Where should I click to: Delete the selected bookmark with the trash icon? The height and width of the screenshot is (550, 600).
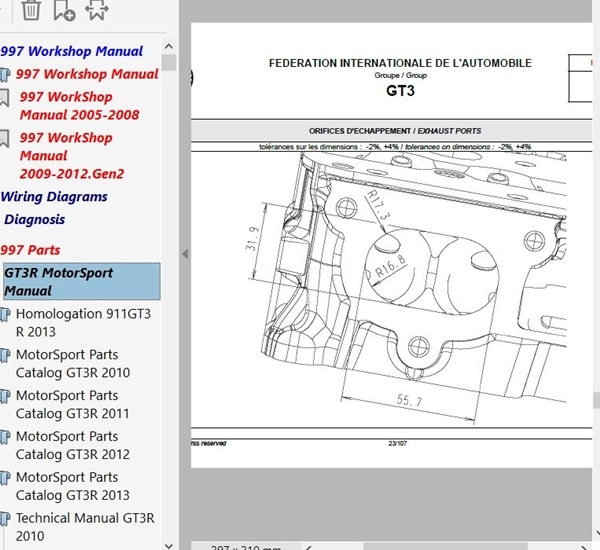point(31,10)
